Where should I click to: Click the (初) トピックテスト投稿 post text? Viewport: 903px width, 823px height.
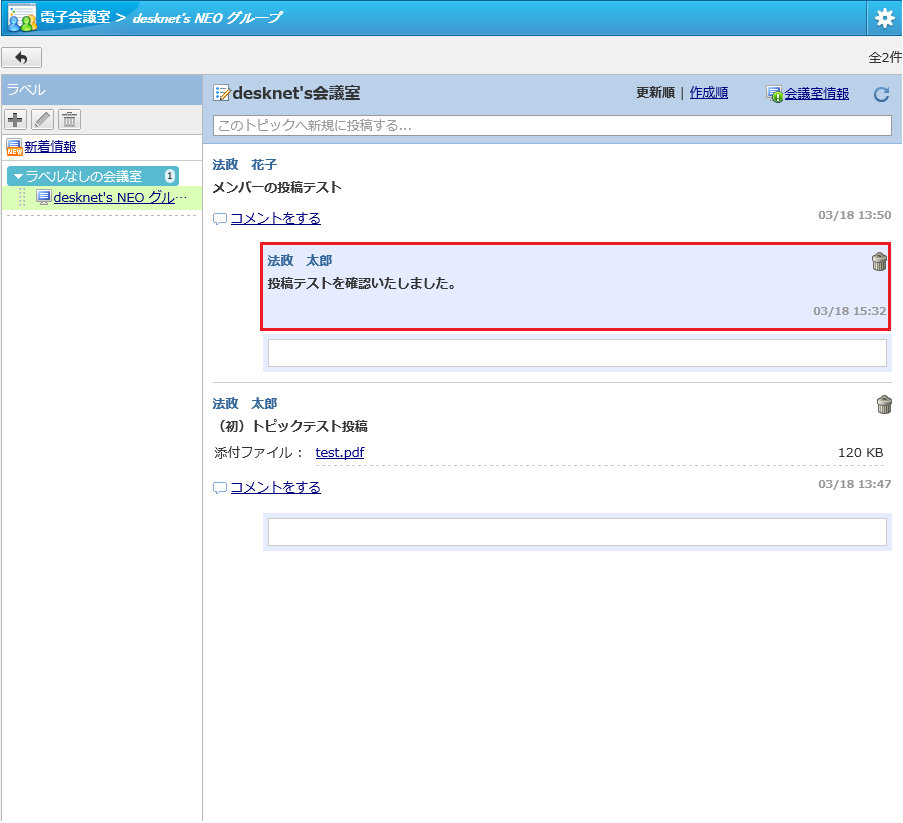point(290,426)
